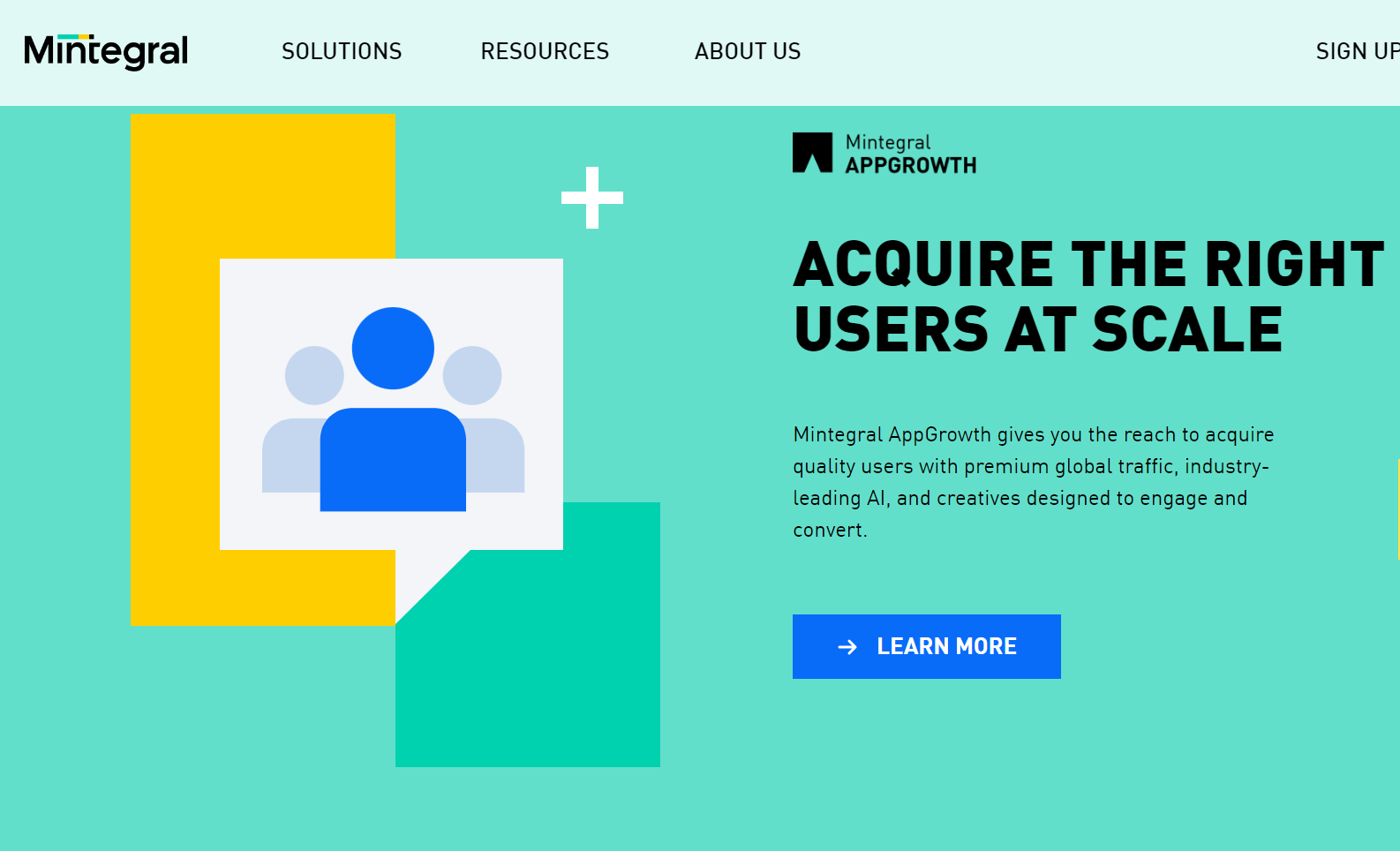Click the Mintegral APPGROWTH product label
The height and width of the screenshot is (851, 1400).
coord(911,154)
